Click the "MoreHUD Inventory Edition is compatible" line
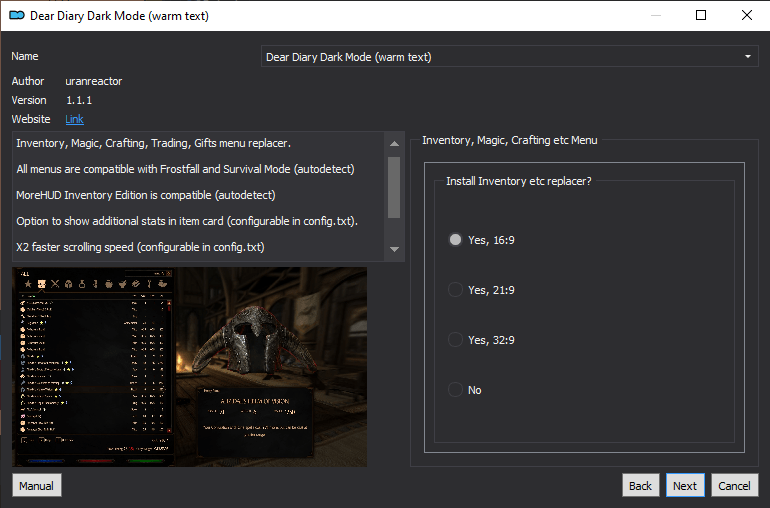This screenshot has height=508, width=770. point(146,195)
